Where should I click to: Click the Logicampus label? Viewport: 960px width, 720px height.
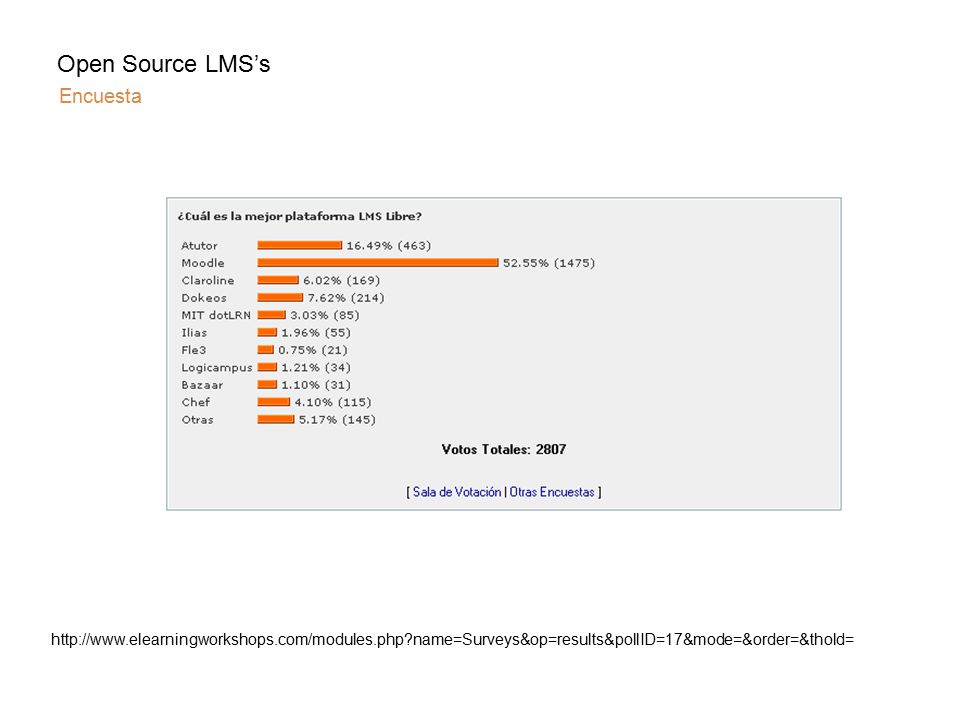(x=217, y=368)
